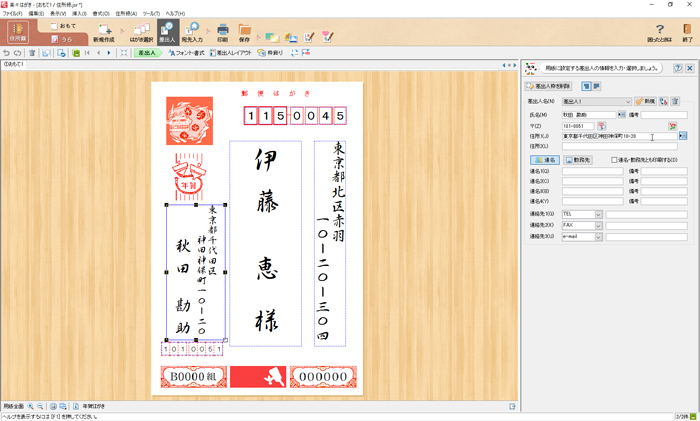
Task: Click the zoom in magnifier in status bar
Action: point(31,406)
